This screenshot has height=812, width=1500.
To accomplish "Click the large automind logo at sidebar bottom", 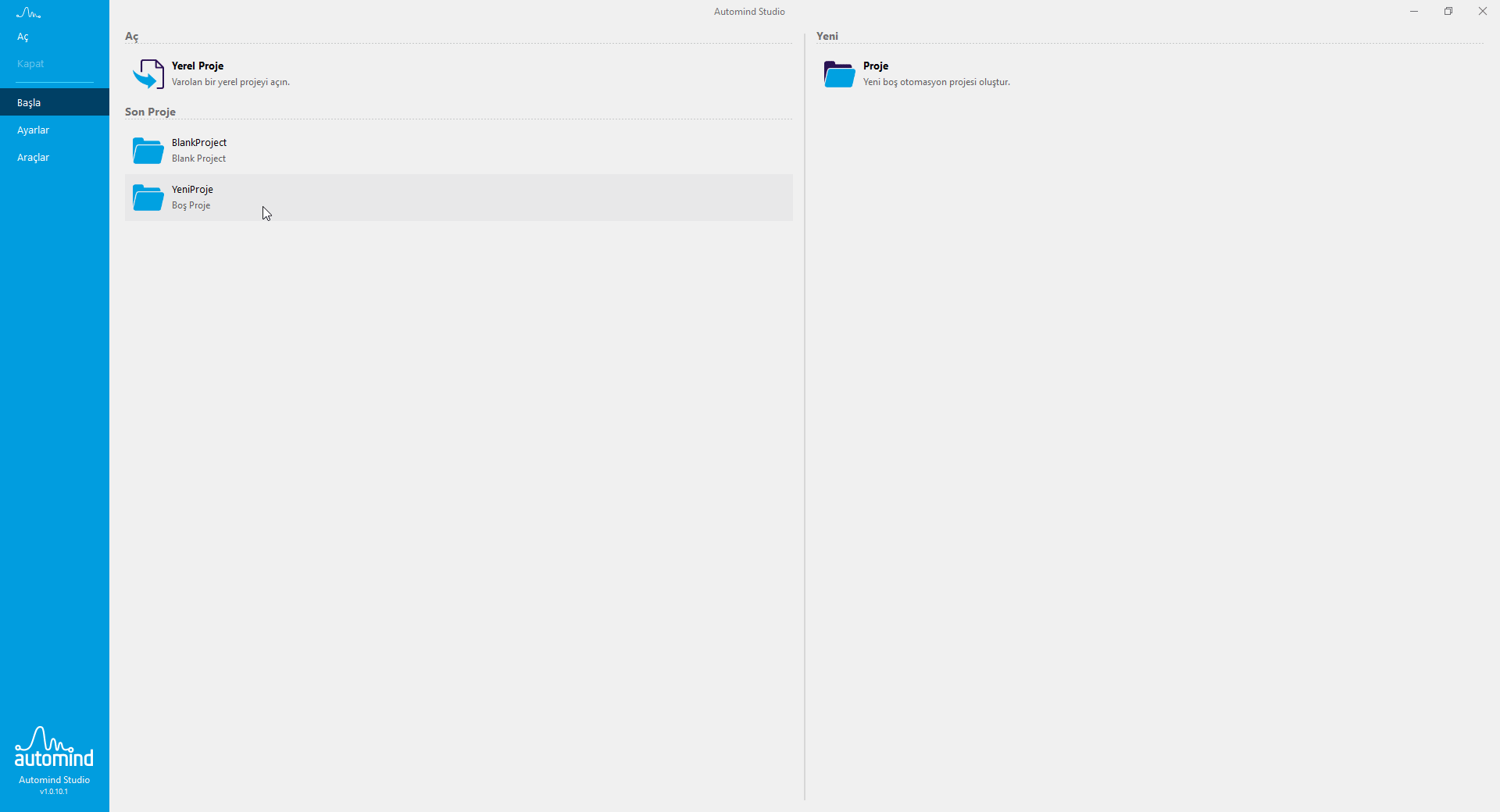I will pyautogui.click(x=54, y=748).
